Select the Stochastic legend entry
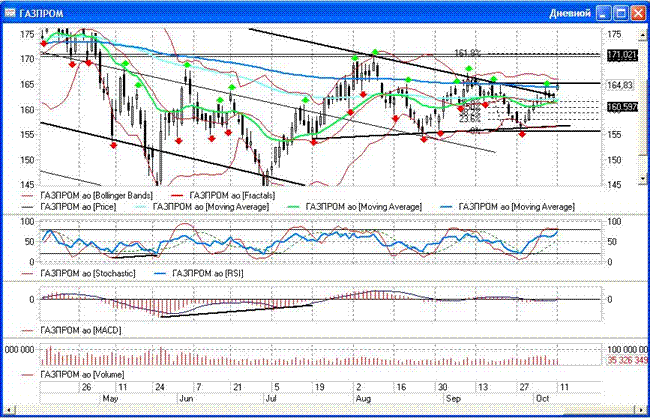Screen dimensions: 650x418 point(78,273)
